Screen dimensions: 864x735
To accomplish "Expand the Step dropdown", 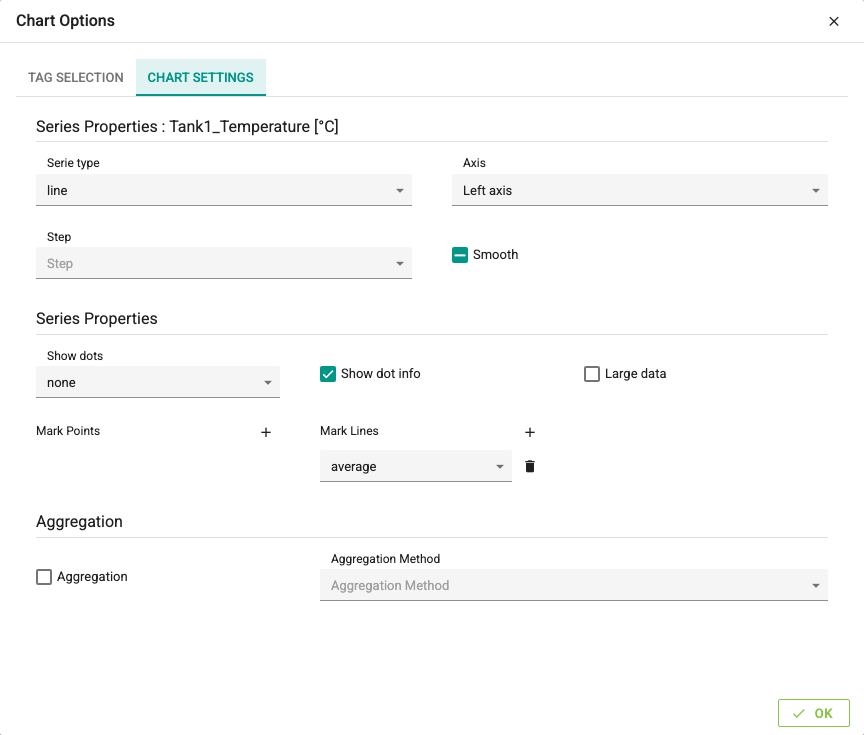I will point(224,263).
